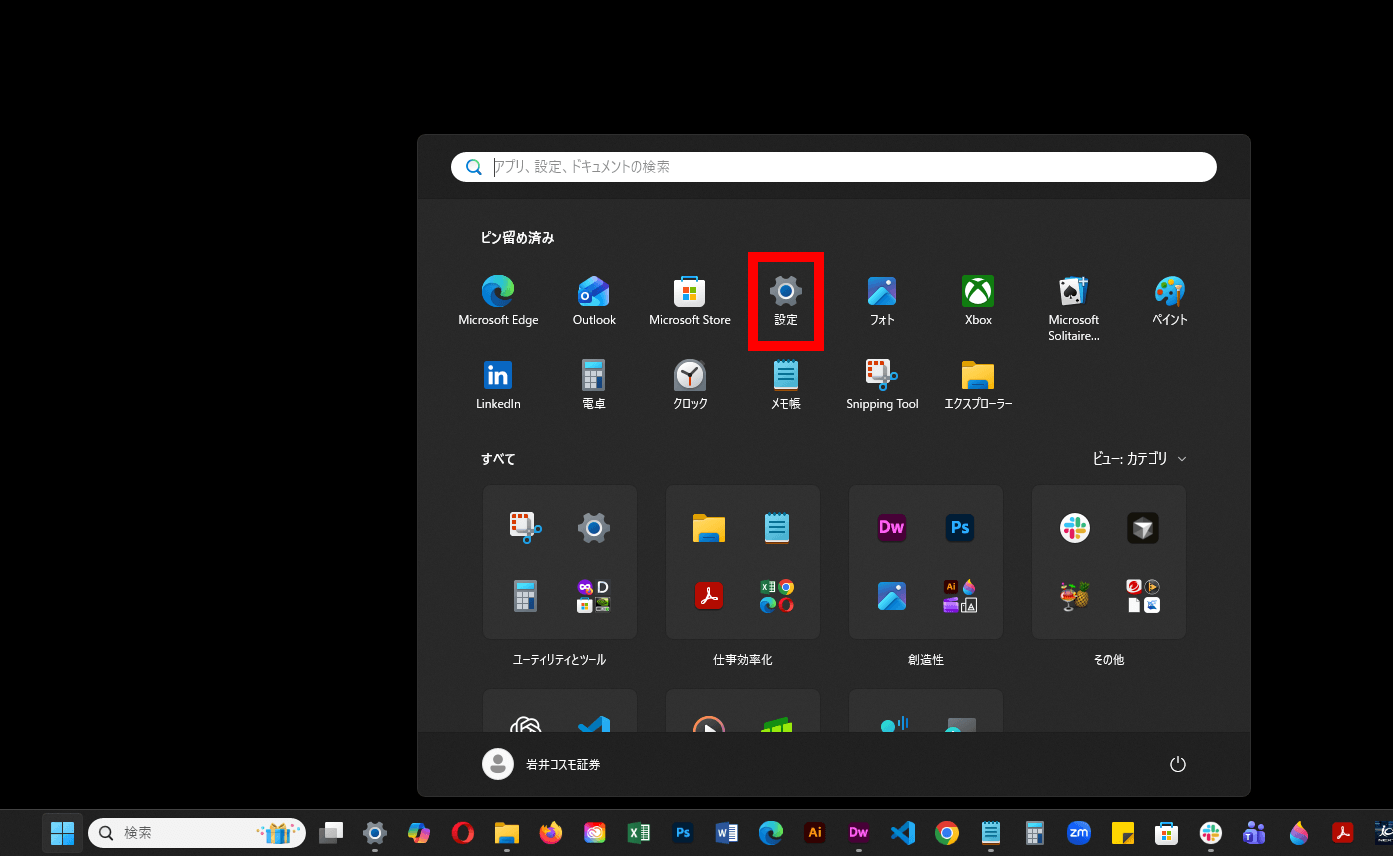
Task: Open Adobe Creative Cloud from taskbar
Action: point(595,833)
